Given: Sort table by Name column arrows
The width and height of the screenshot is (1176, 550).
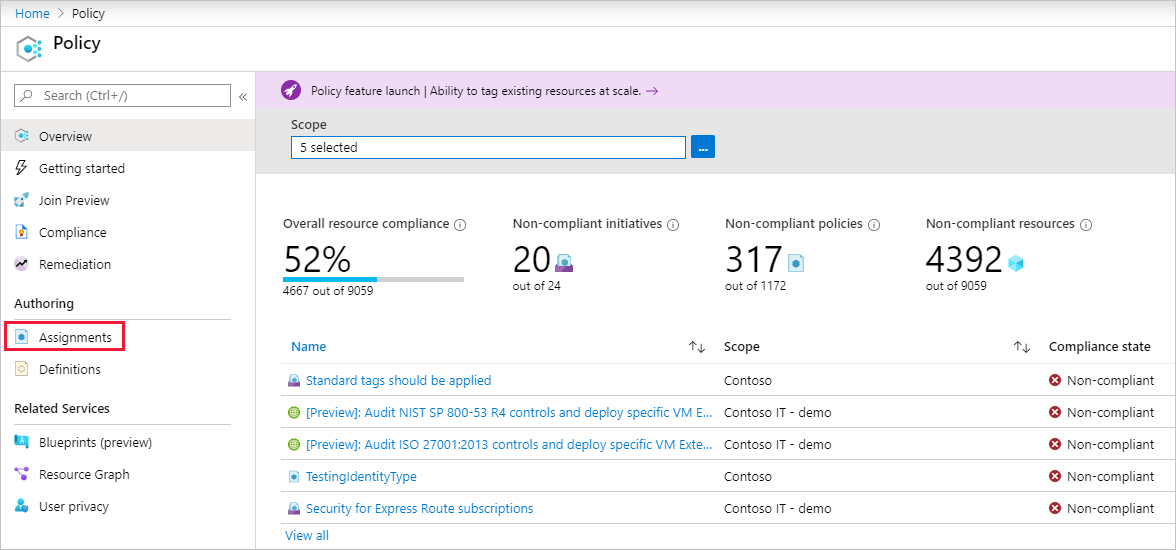Looking at the screenshot, I should click(x=697, y=347).
